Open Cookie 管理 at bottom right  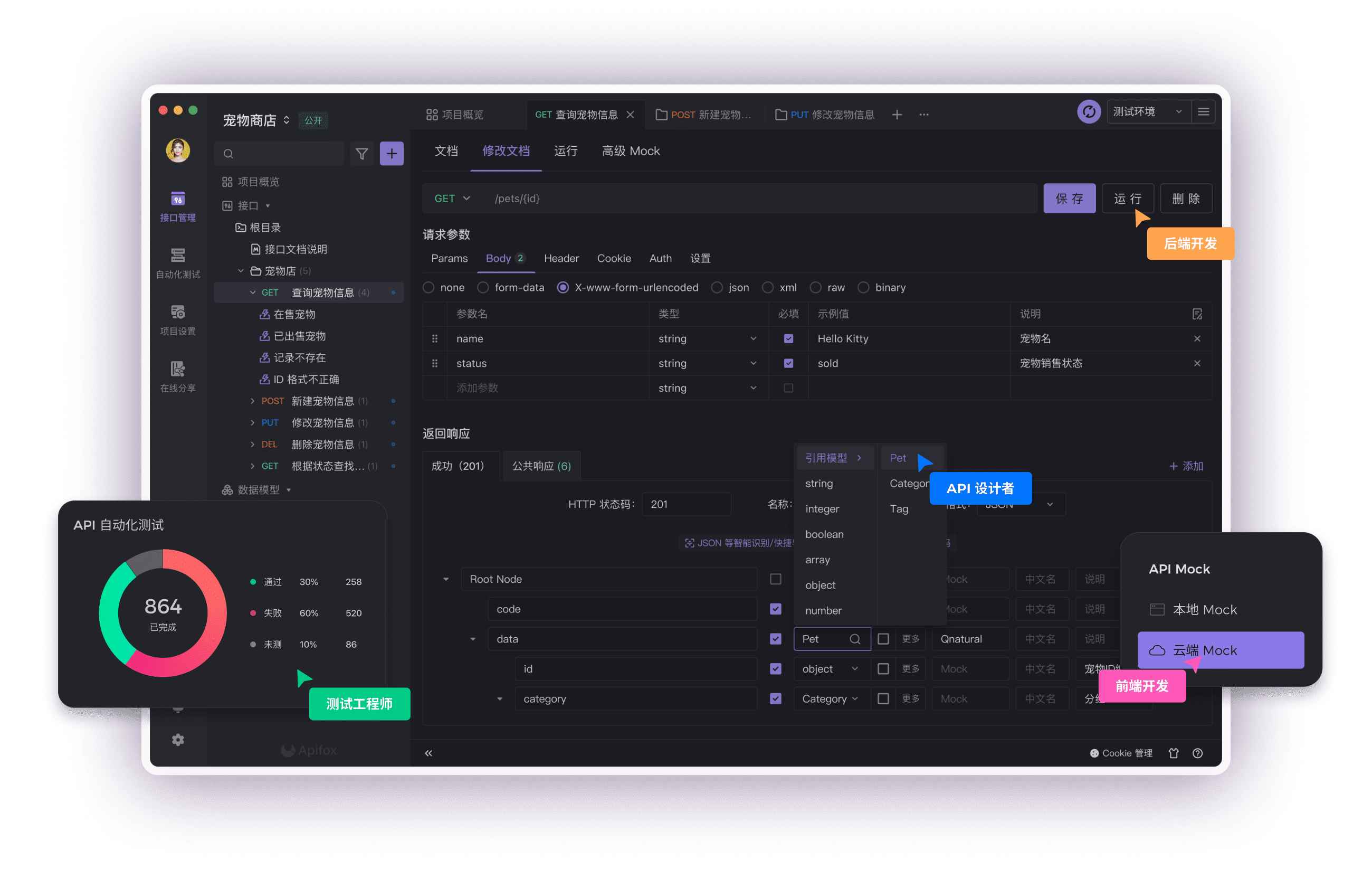[1122, 753]
